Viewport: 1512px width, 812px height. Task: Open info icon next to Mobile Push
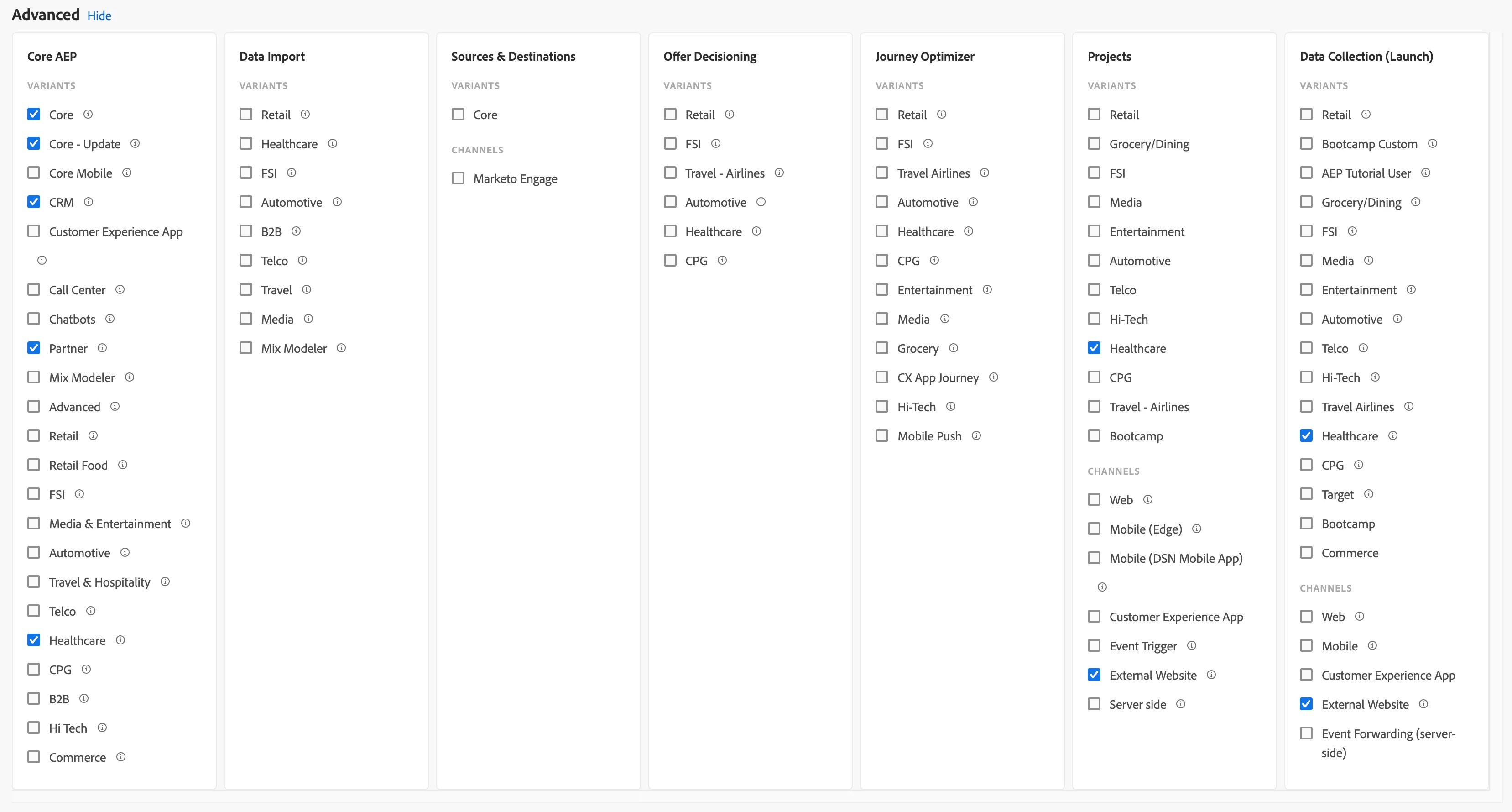coord(976,435)
